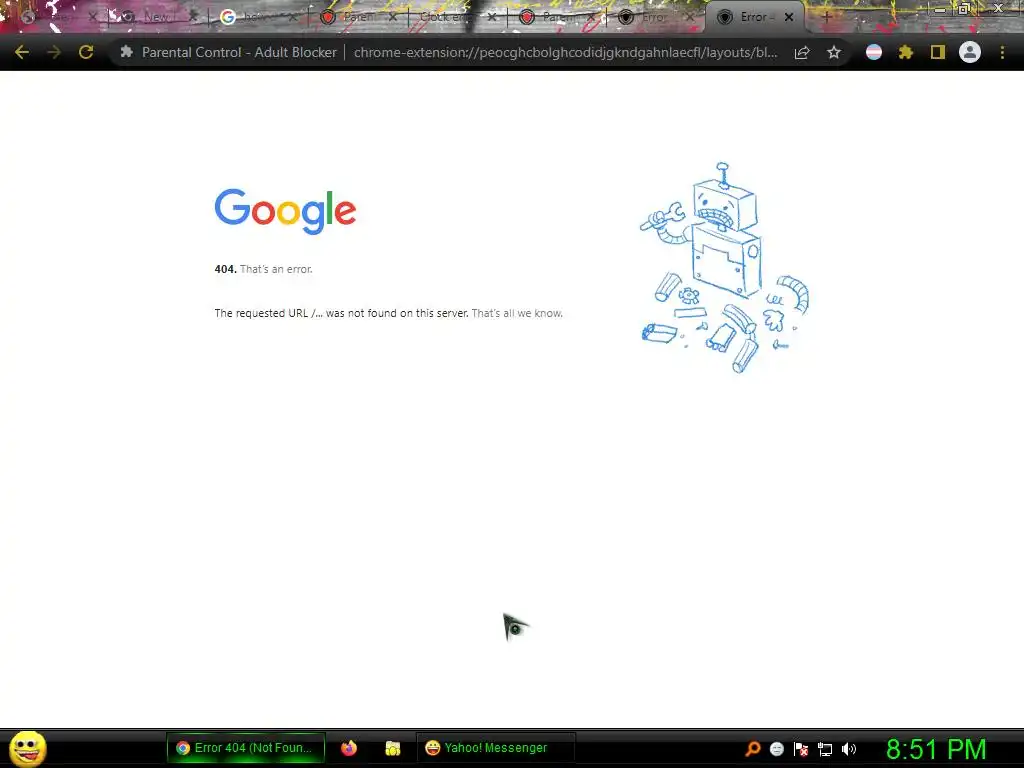Open the Chrome three-dot menu
The width and height of the screenshot is (1024, 768).
click(x=1002, y=52)
